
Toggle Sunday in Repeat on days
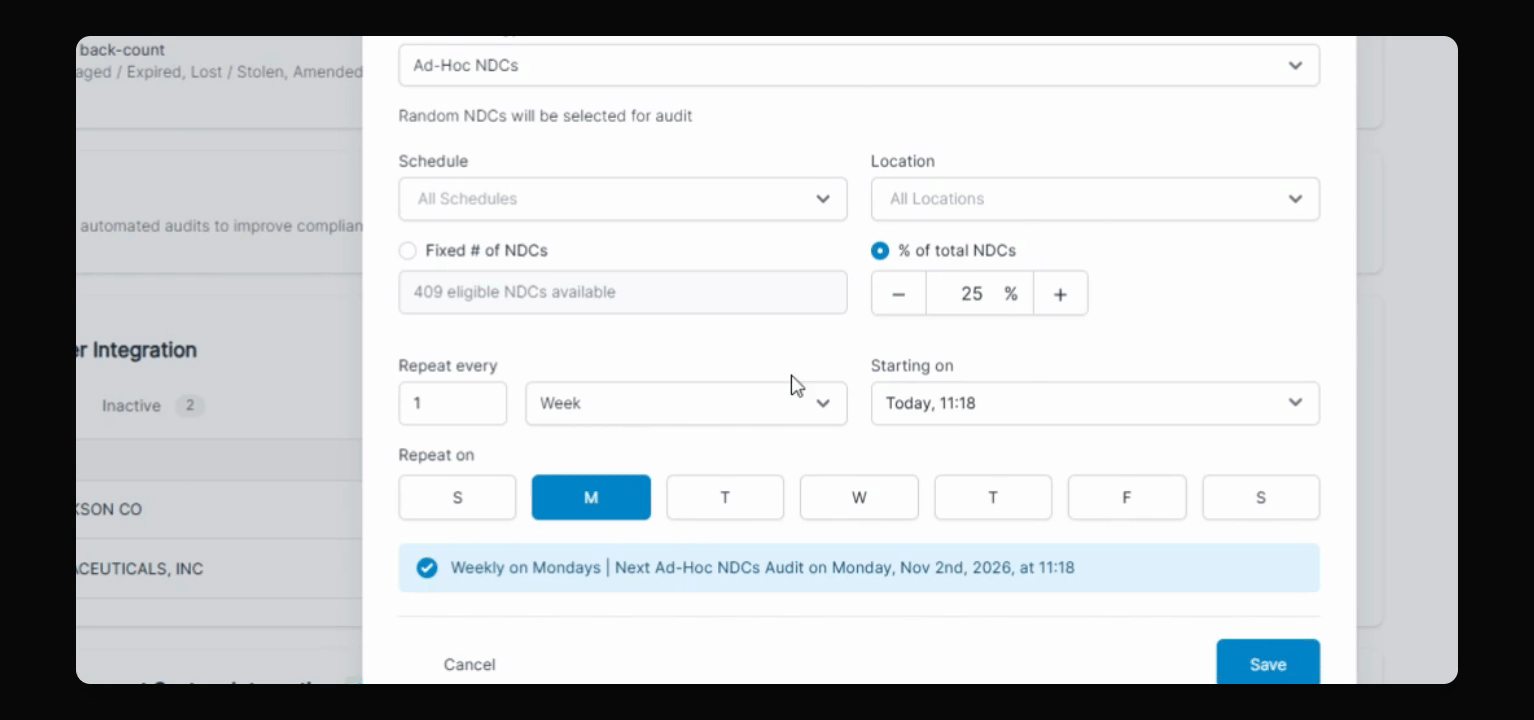pos(457,497)
